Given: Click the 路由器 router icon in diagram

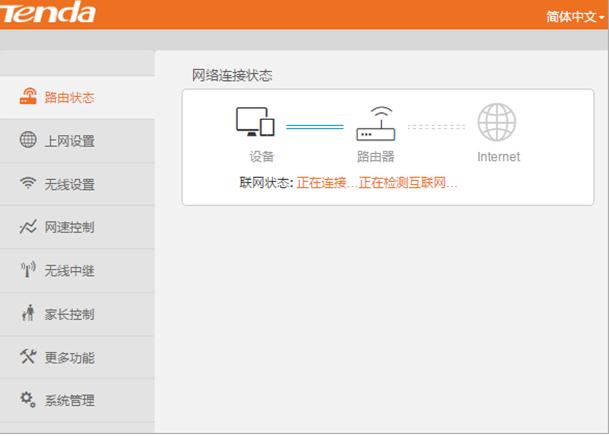Looking at the screenshot, I should (x=376, y=123).
